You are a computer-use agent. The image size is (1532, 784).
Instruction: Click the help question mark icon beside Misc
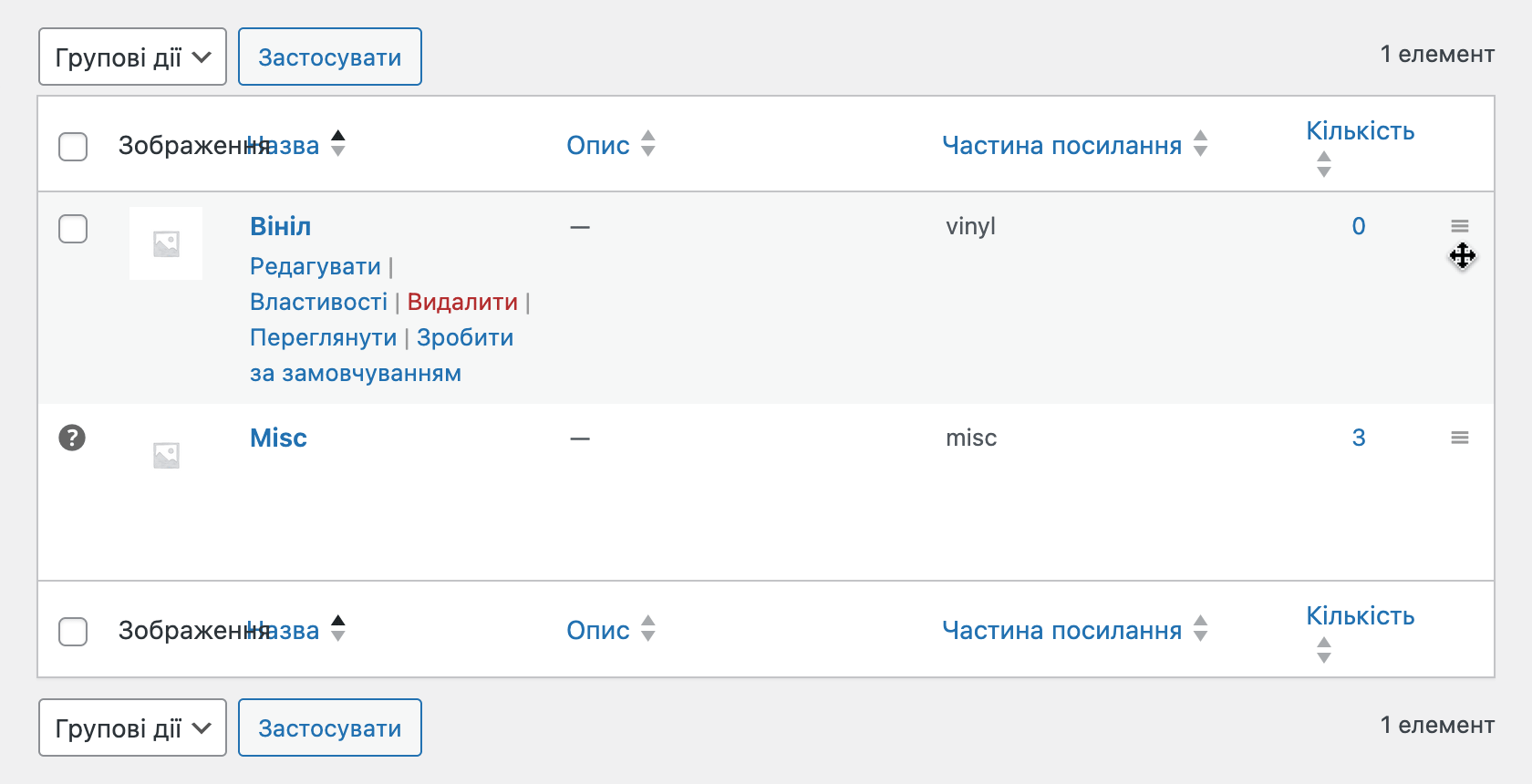click(72, 438)
